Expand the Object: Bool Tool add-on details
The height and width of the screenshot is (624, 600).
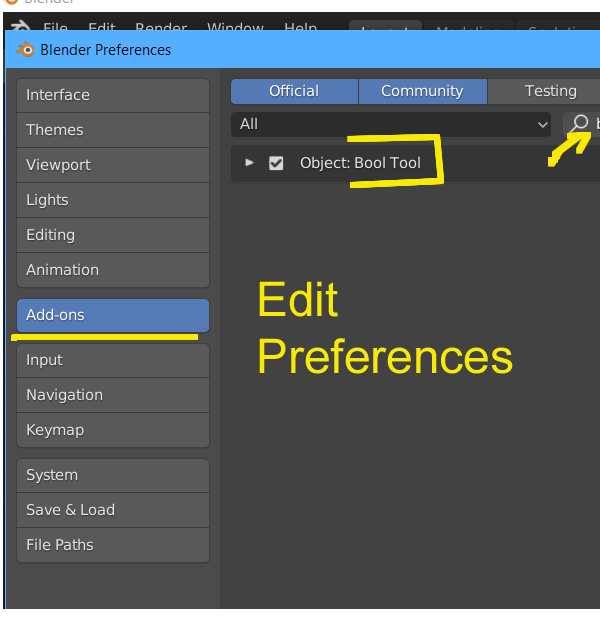point(250,162)
